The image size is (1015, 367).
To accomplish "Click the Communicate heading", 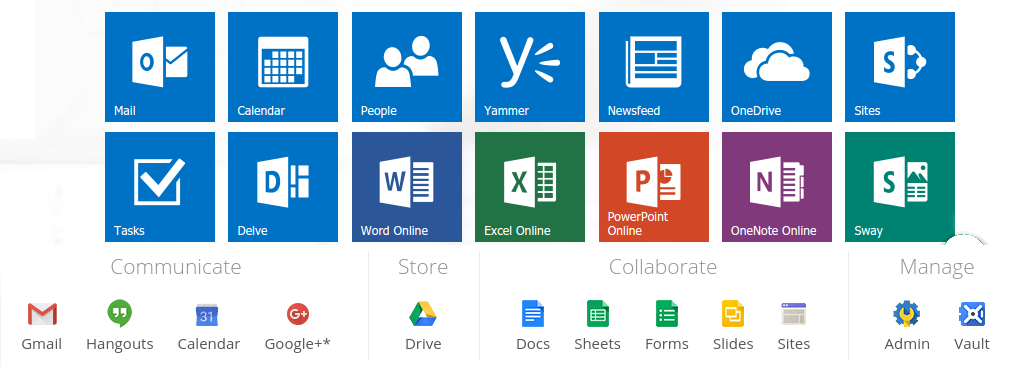I will click(176, 267).
